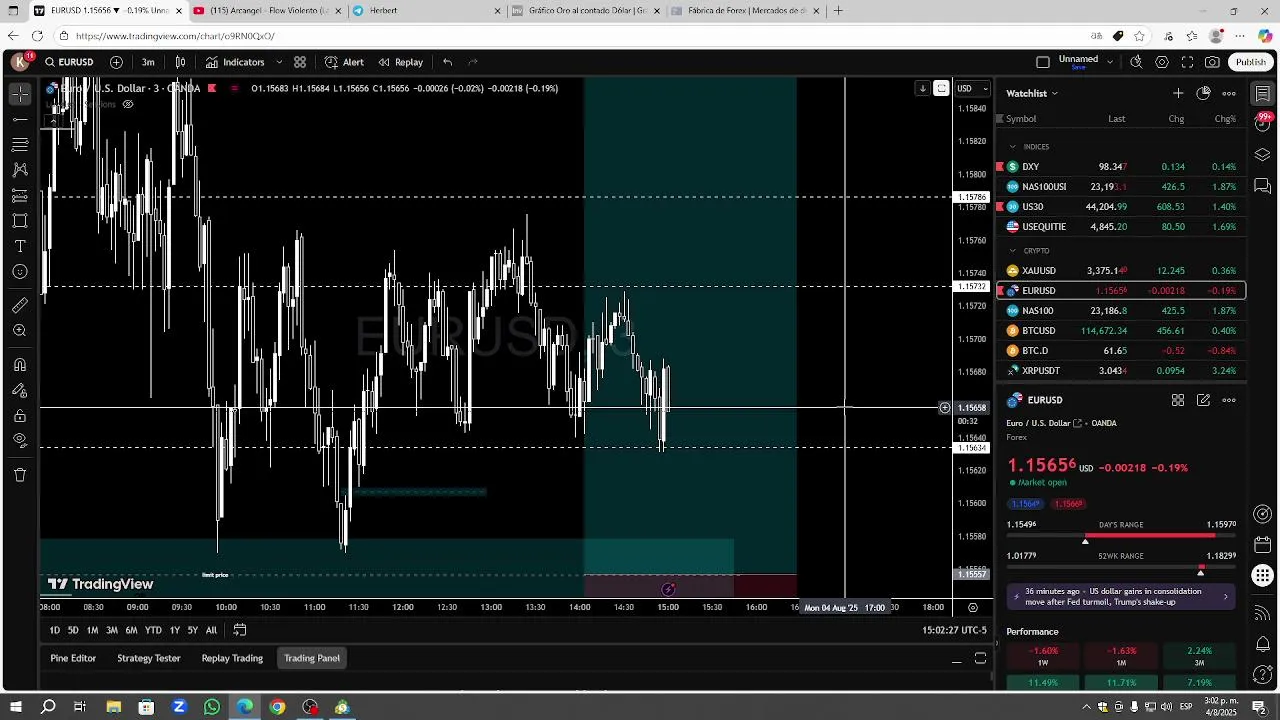Select XAUUSD in the watchlist

tap(1121, 271)
